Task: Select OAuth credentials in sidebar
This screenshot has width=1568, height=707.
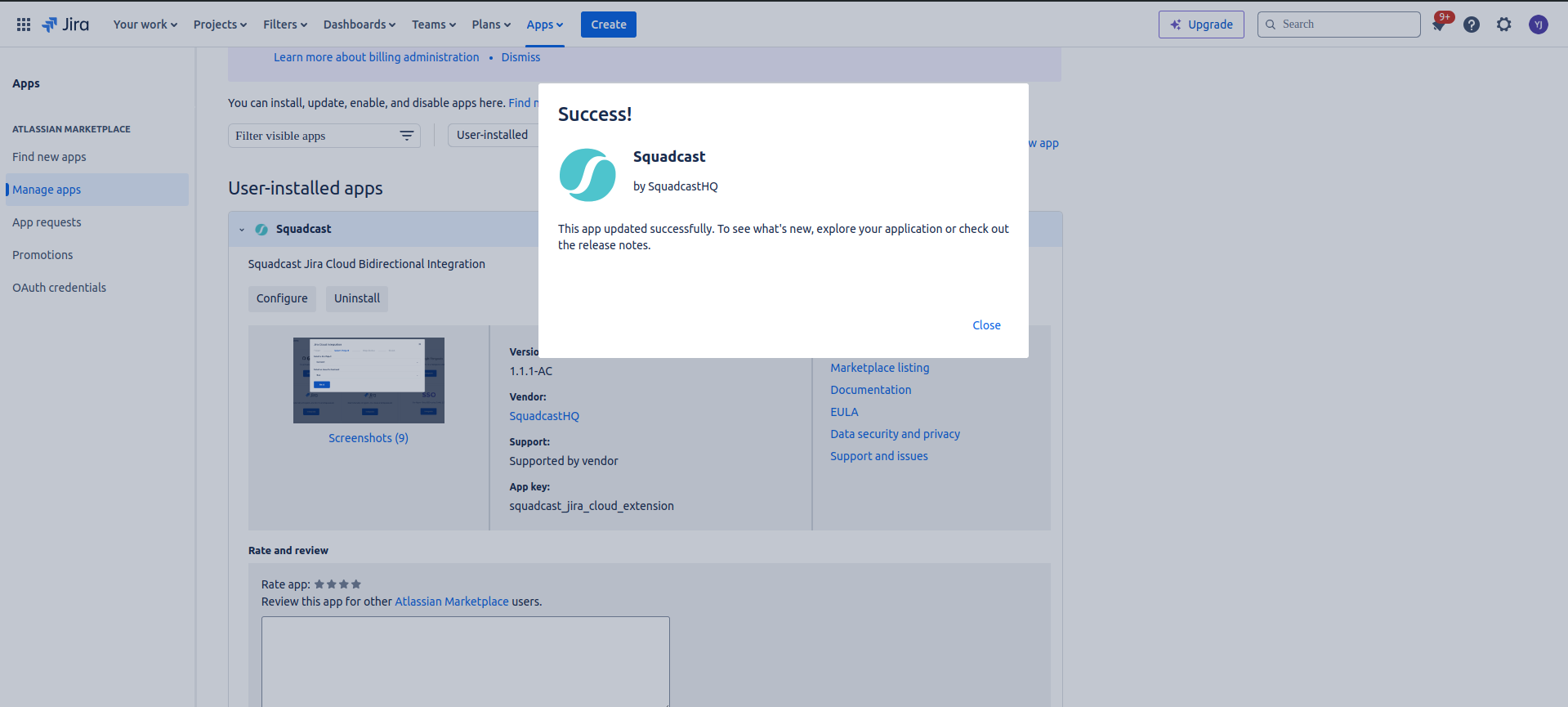Action: click(59, 288)
